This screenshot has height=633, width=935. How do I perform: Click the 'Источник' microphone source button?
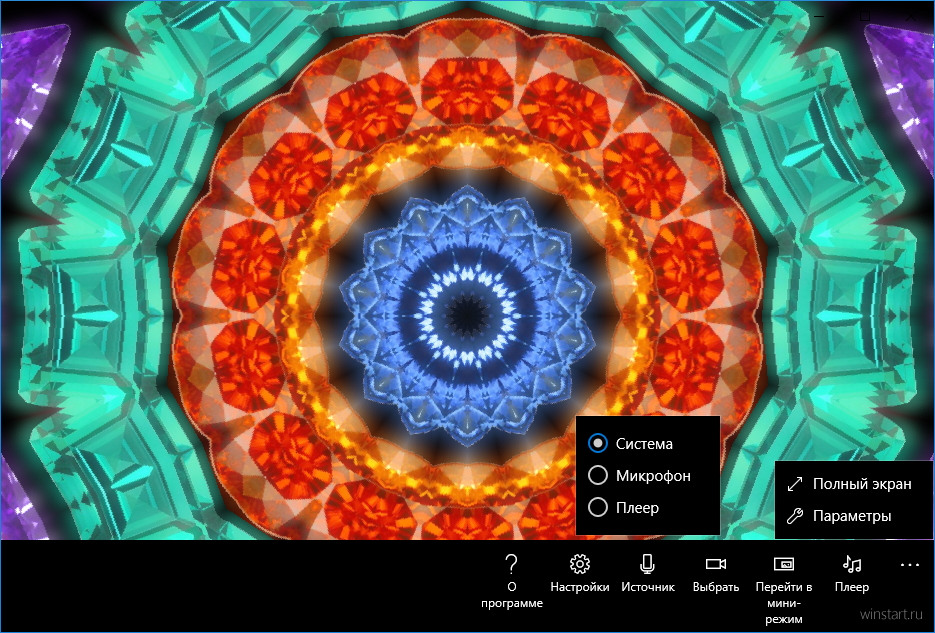coord(648,574)
